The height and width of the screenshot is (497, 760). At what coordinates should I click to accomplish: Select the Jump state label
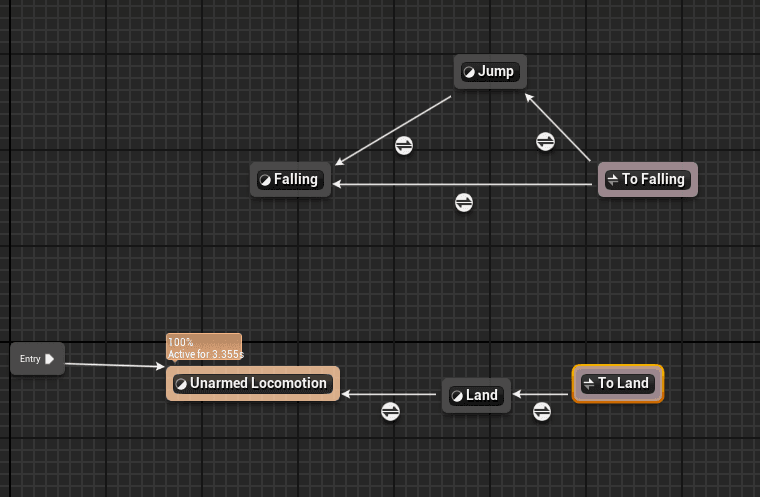click(496, 71)
